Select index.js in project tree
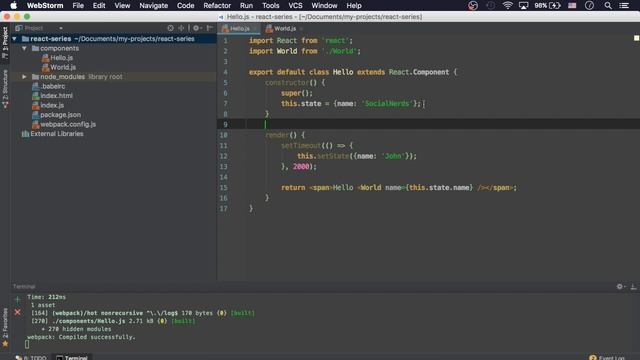 coord(52,105)
